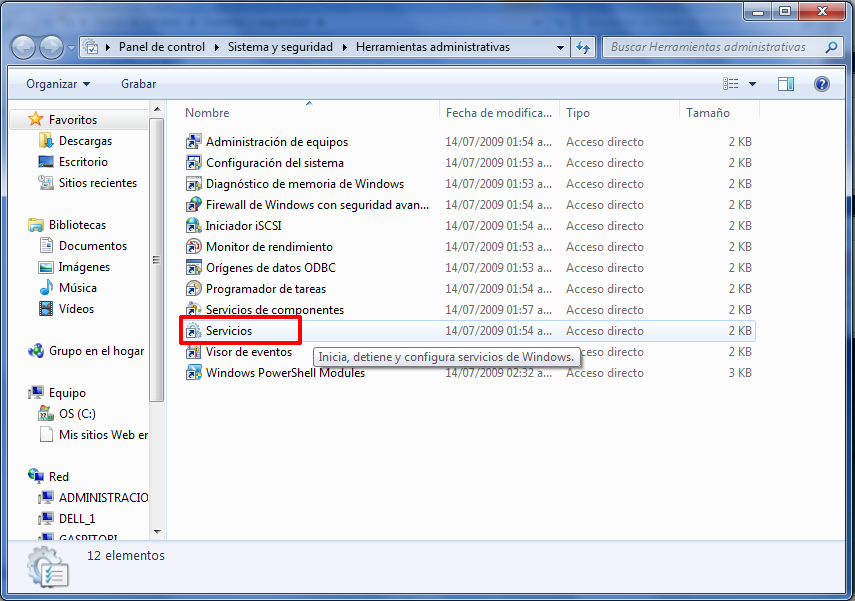Open 'Documentos' library

coord(93,246)
